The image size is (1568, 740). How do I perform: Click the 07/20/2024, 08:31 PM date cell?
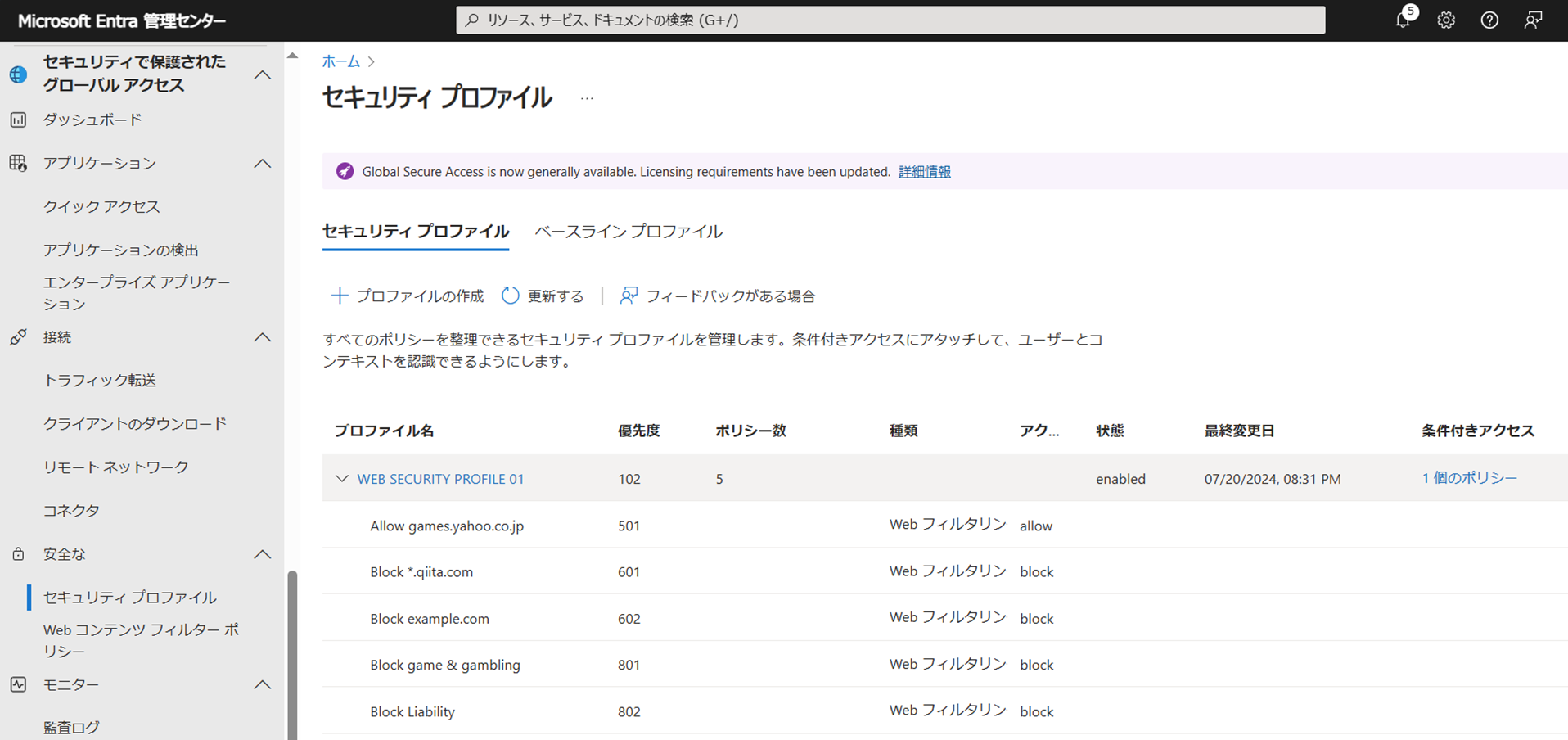click(x=1273, y=479)
